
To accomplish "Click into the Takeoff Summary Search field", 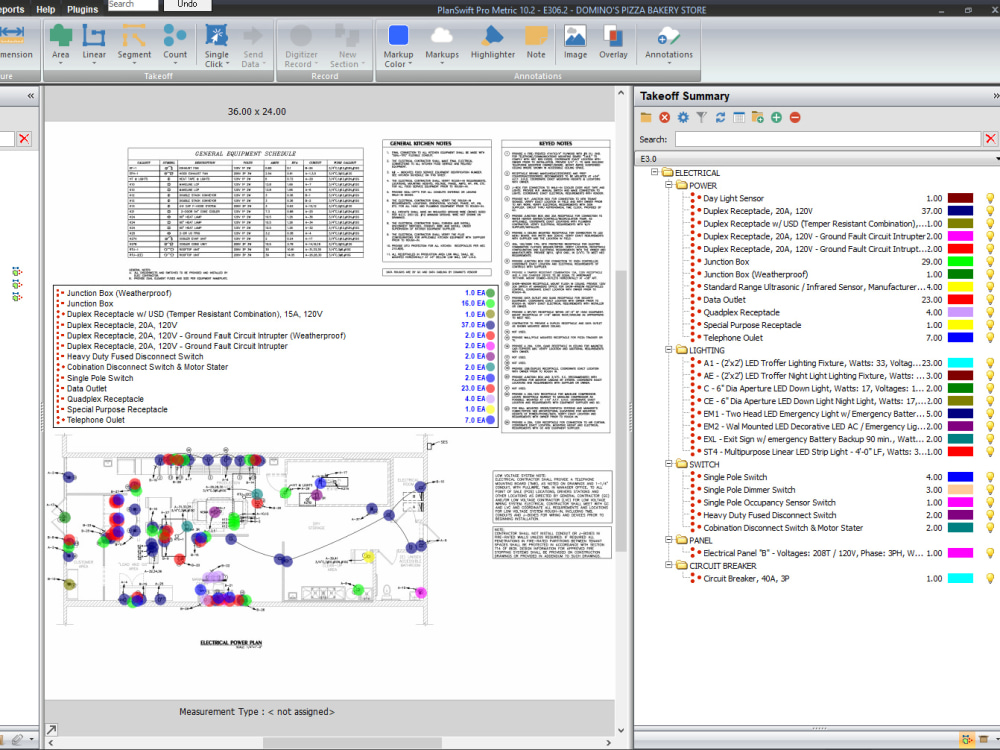I will coord(827,139).
